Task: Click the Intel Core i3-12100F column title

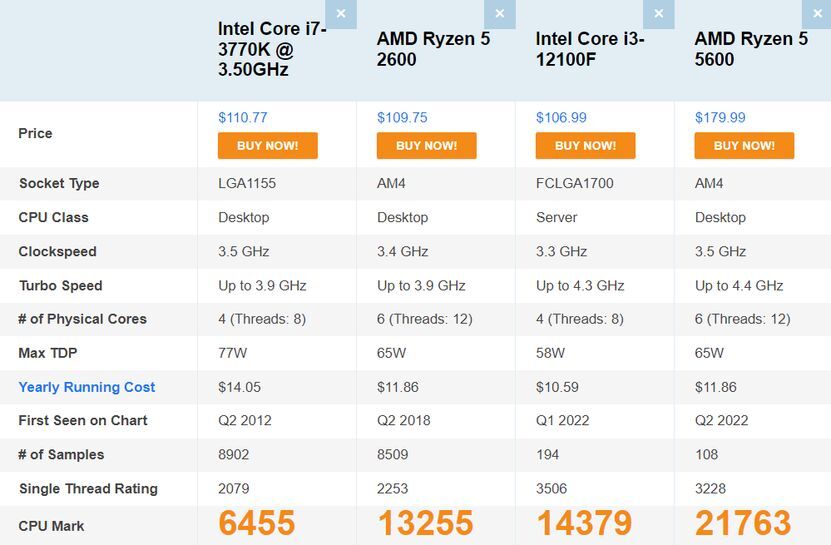Action: click(590, 49)
